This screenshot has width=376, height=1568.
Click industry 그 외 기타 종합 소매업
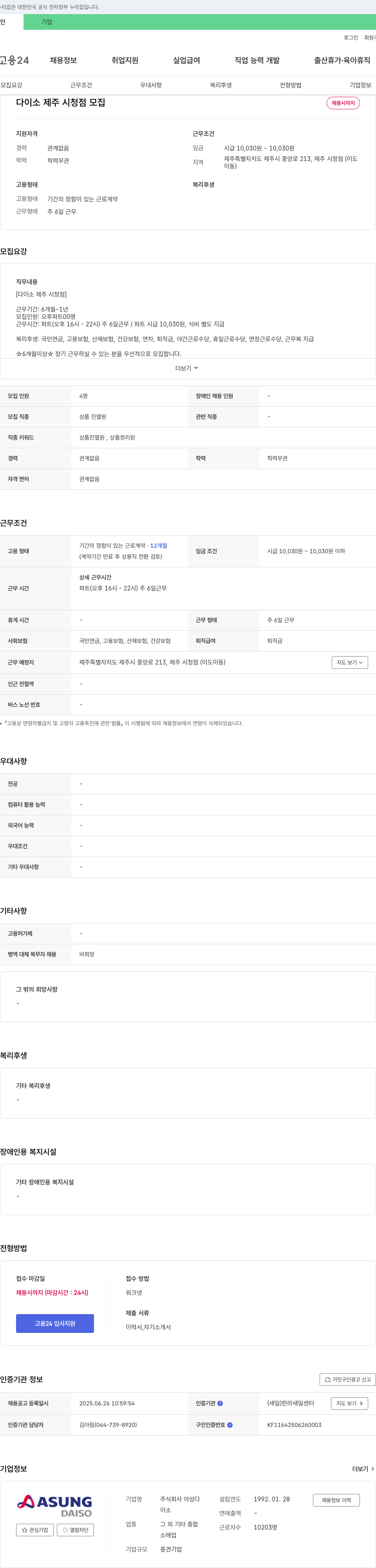[x=179, y=1530]
